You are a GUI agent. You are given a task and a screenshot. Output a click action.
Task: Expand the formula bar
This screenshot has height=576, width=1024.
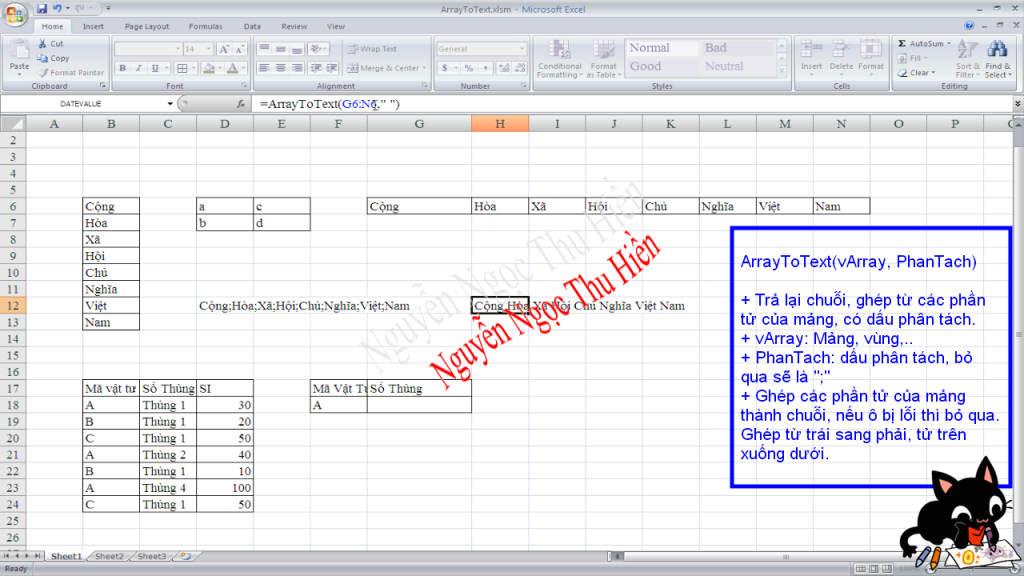(x=1017, y=103)
